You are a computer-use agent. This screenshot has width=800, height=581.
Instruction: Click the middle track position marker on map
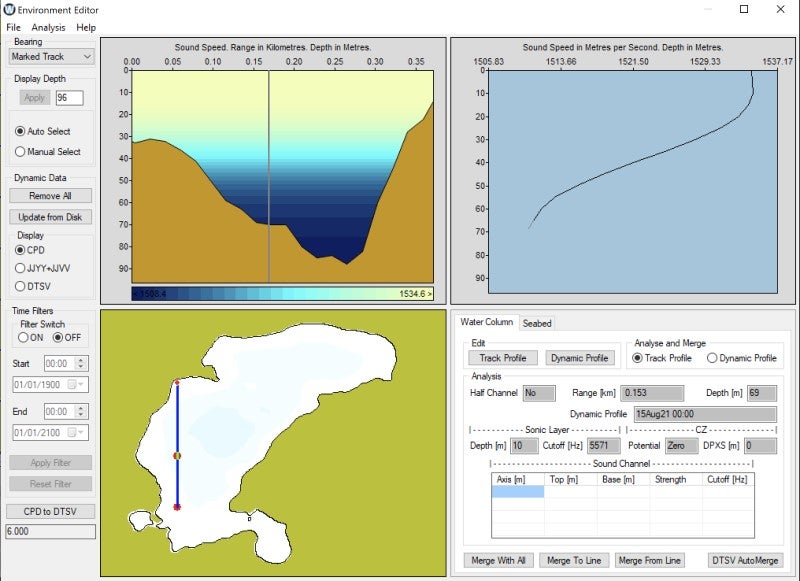click(x=177, y=455)
